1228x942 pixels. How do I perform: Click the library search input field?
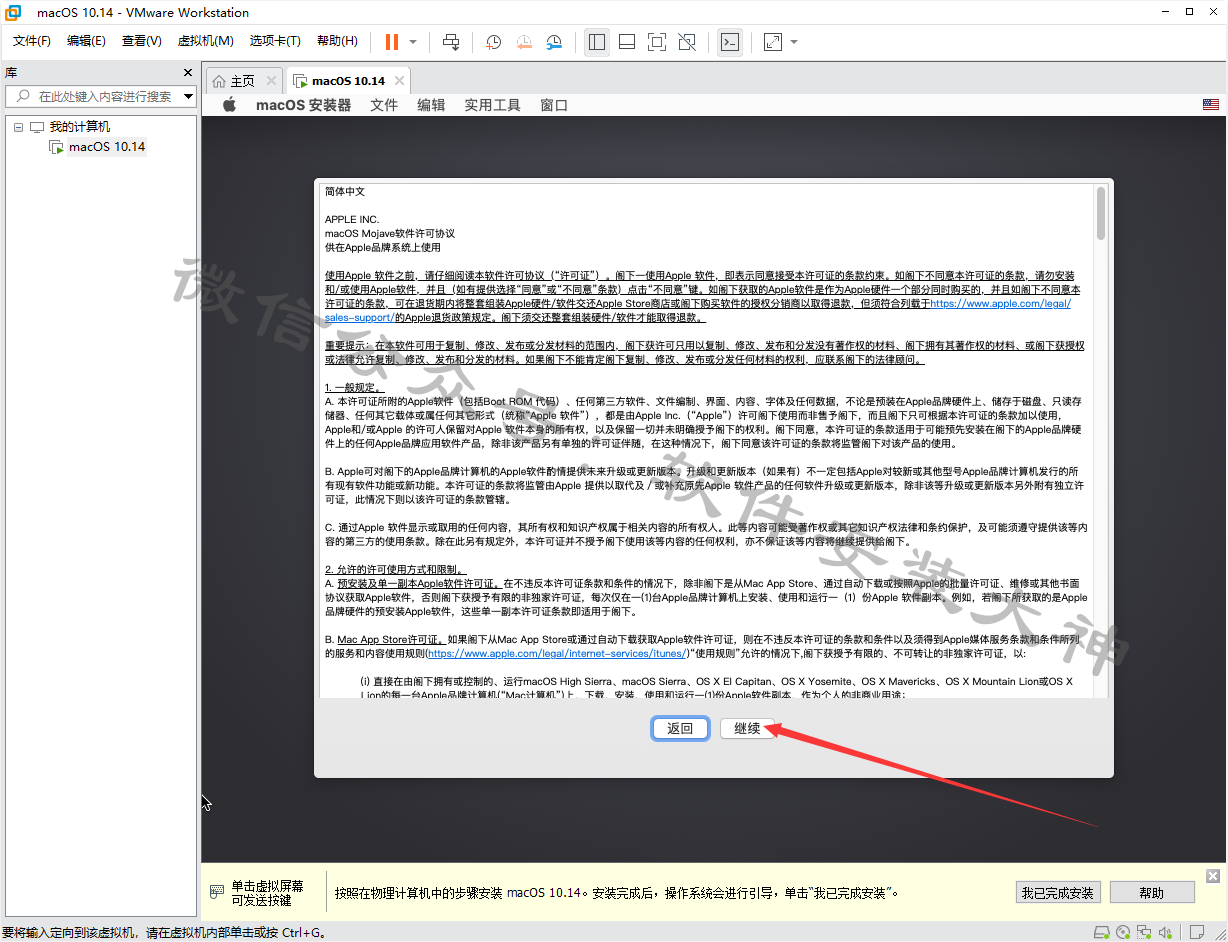coord(102,96)
